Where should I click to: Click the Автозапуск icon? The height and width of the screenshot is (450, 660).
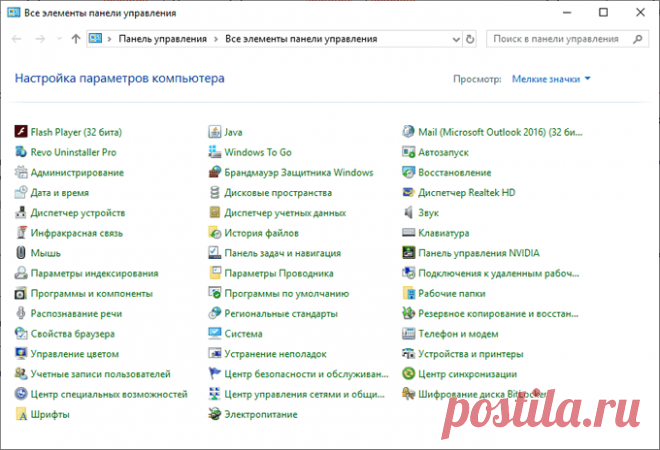coord(408,152)
